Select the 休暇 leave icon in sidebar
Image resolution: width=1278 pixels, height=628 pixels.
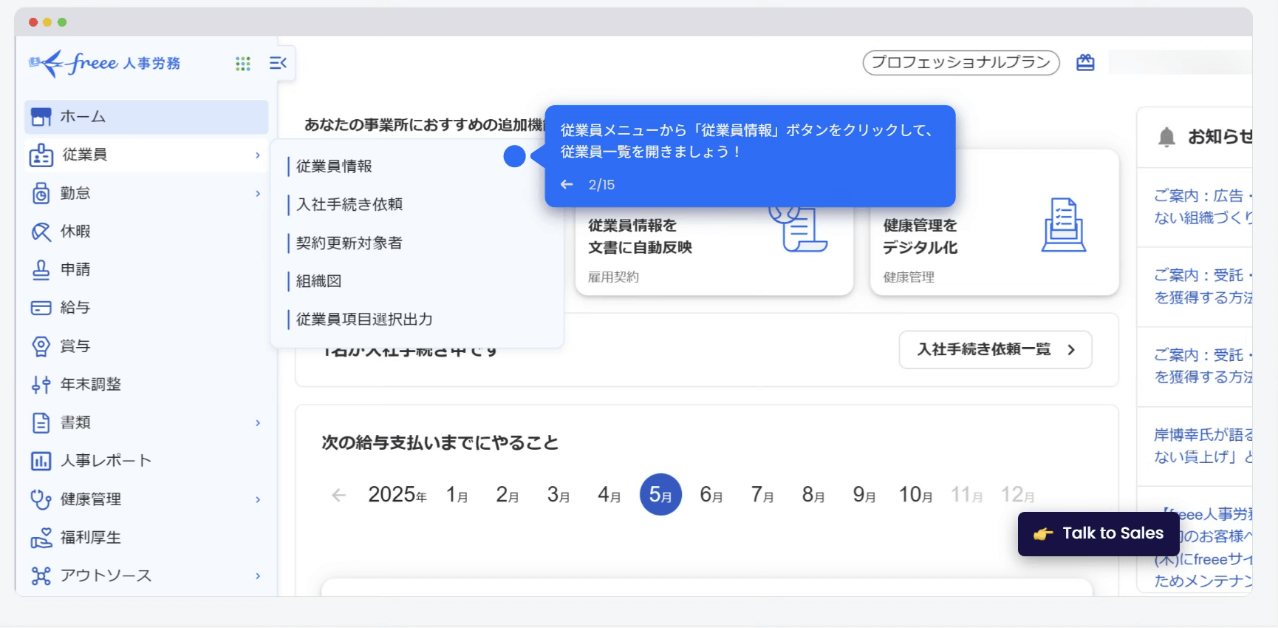[x=41, y=232]
